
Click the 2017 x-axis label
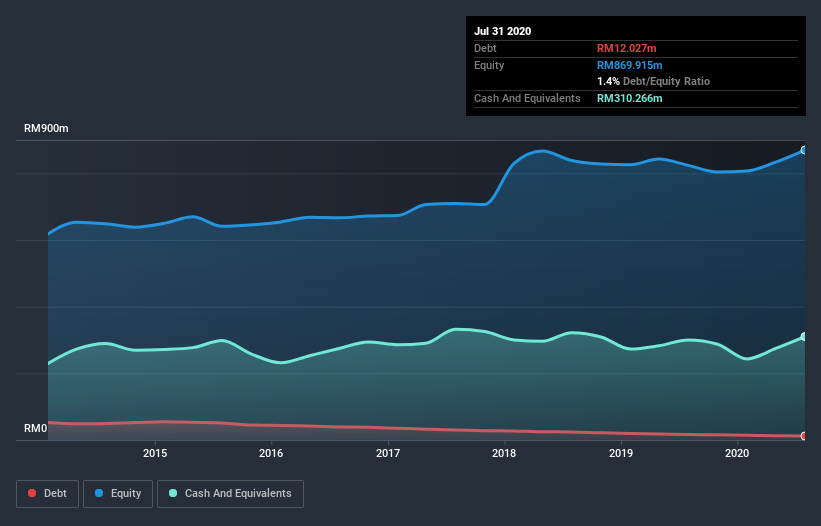pos(388,453)
